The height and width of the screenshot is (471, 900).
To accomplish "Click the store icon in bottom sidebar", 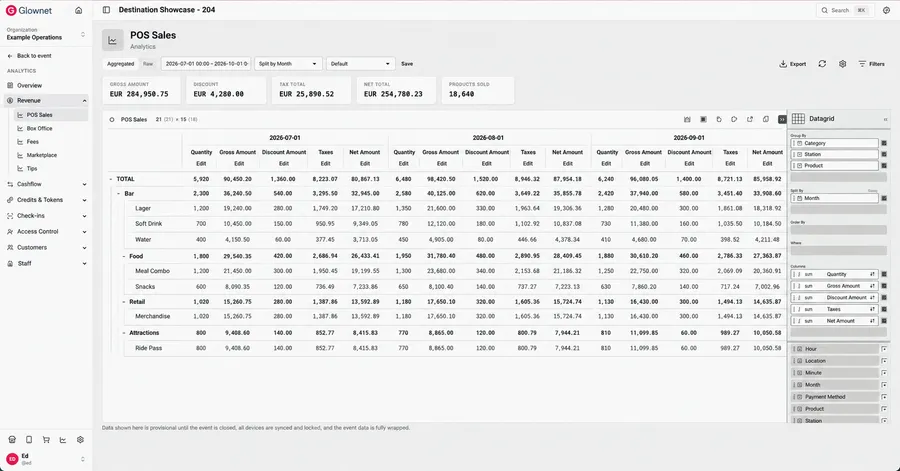I will coord(12,439).
